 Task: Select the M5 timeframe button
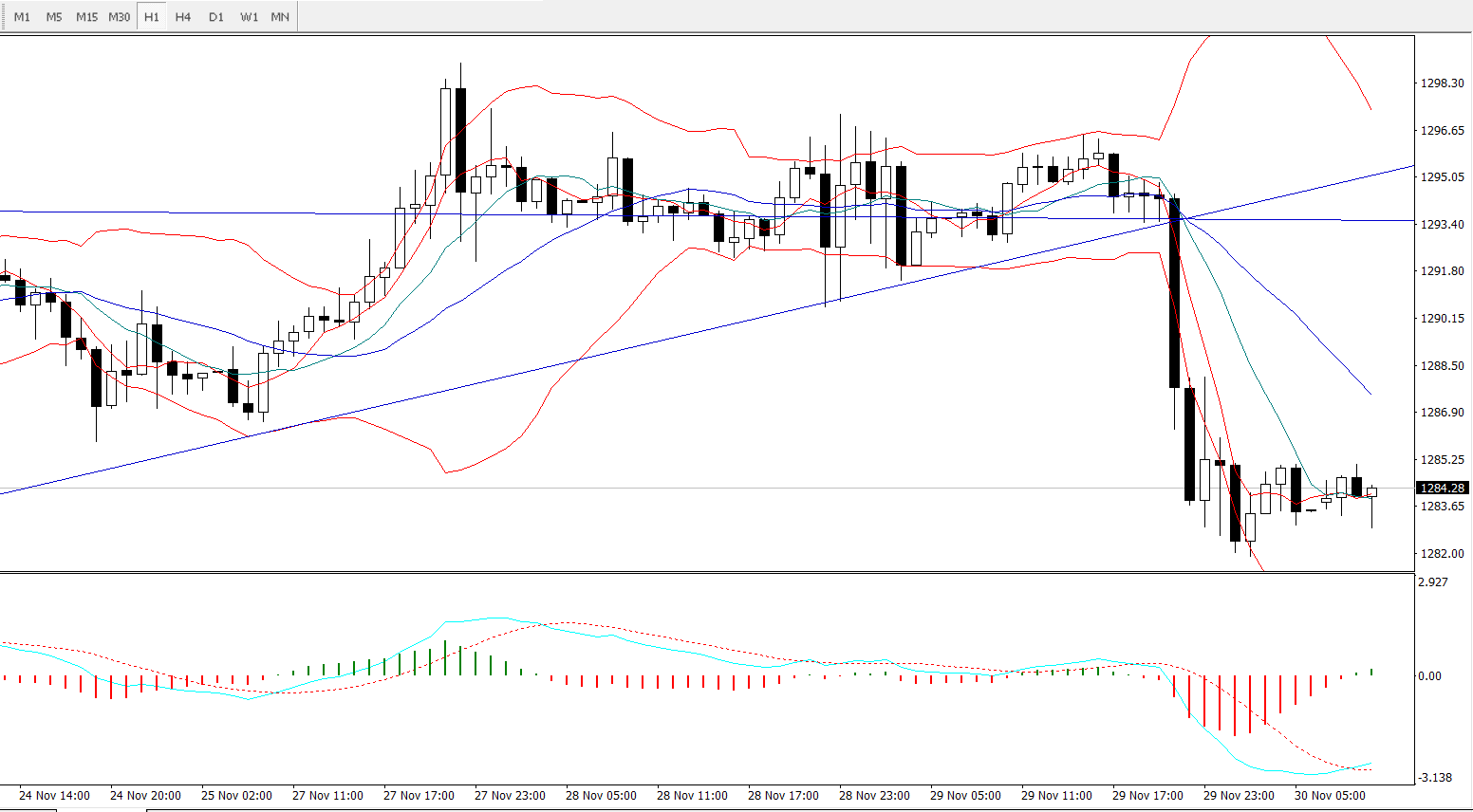54,17
